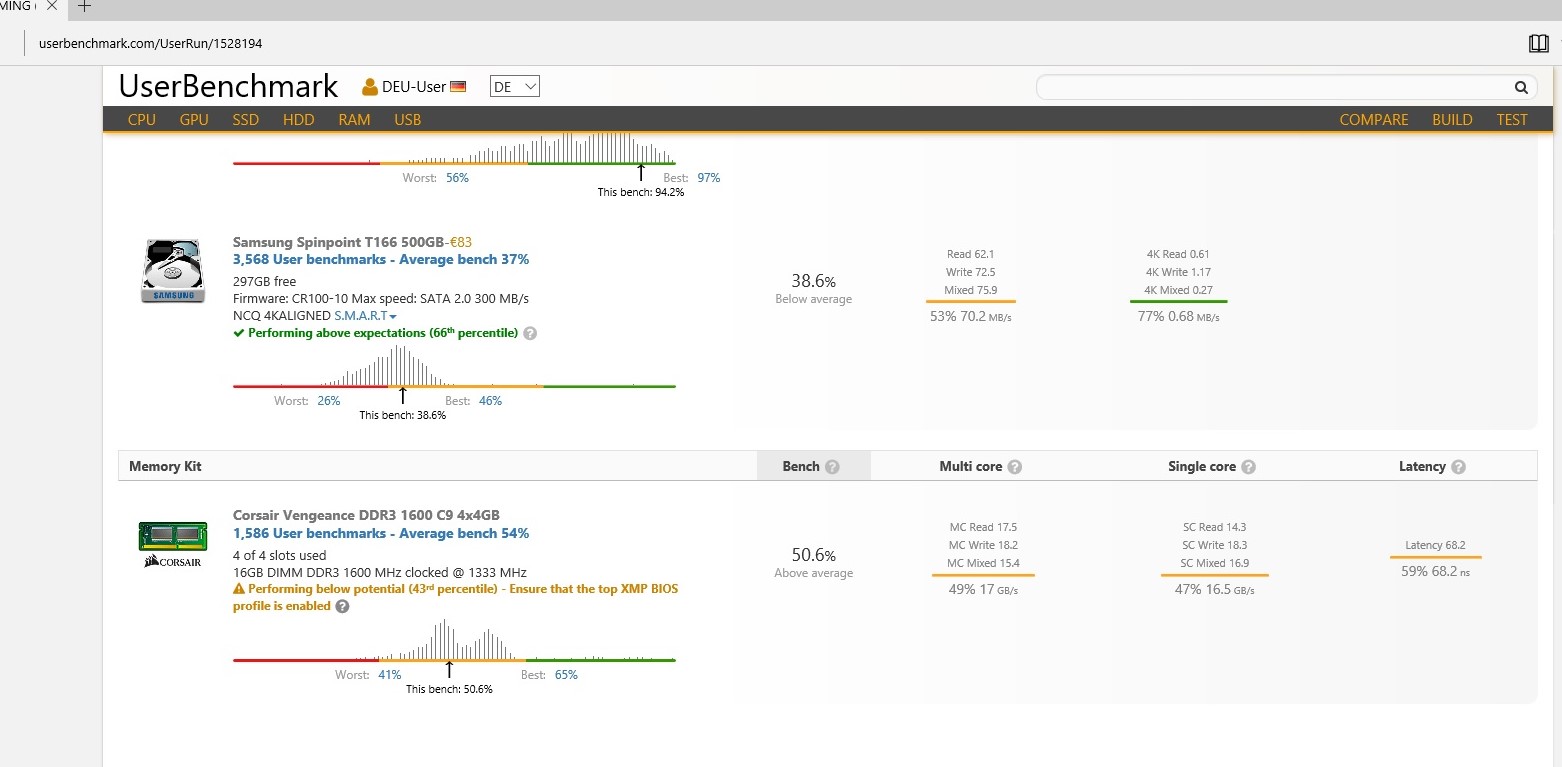Click Best 46% value under Samsung chart
The height and width of the screenshot is (767, 1562).
tap(490, 401)
